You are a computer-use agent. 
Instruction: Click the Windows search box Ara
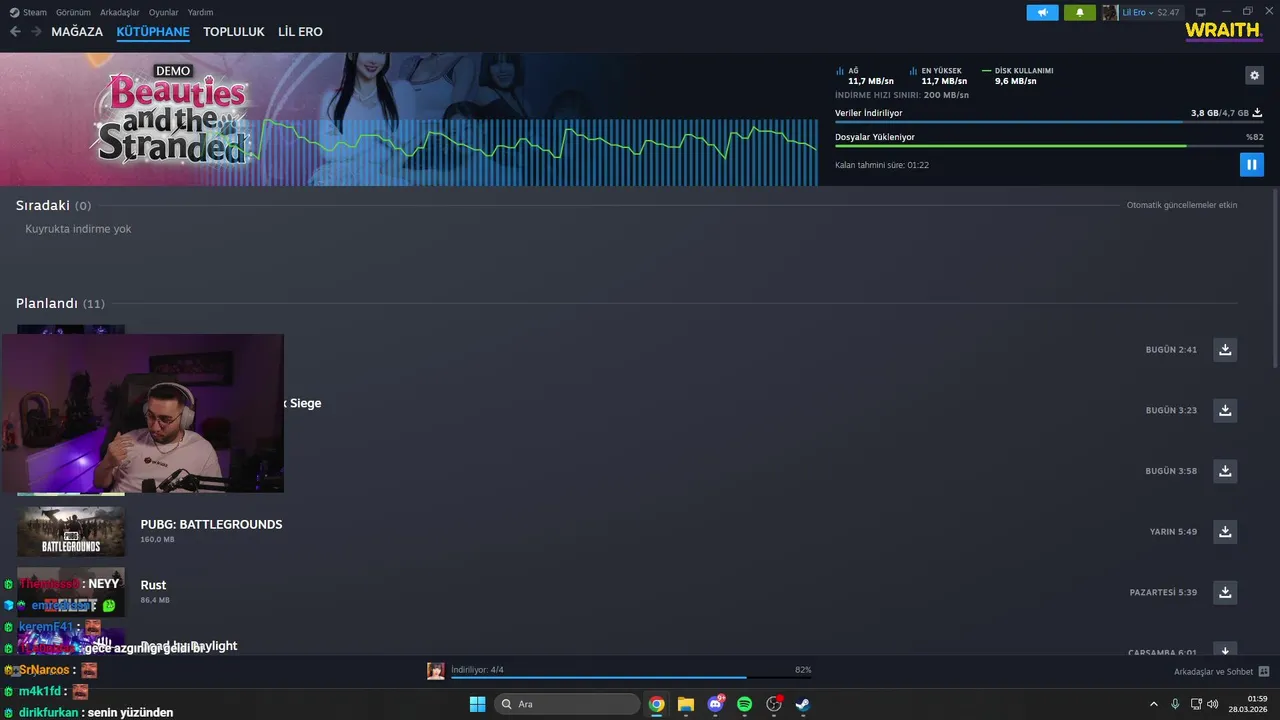(567, 704)
